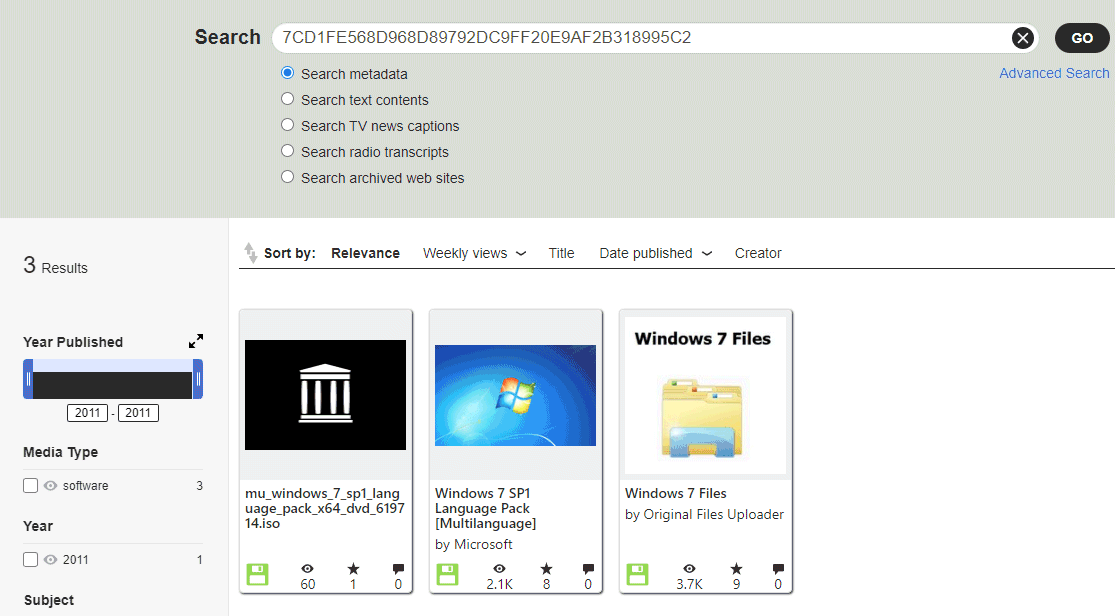The image size is (1115, 616).
Task: Open the Windows 7 Files folder thumbnail
Action: [x=705, y=395]
